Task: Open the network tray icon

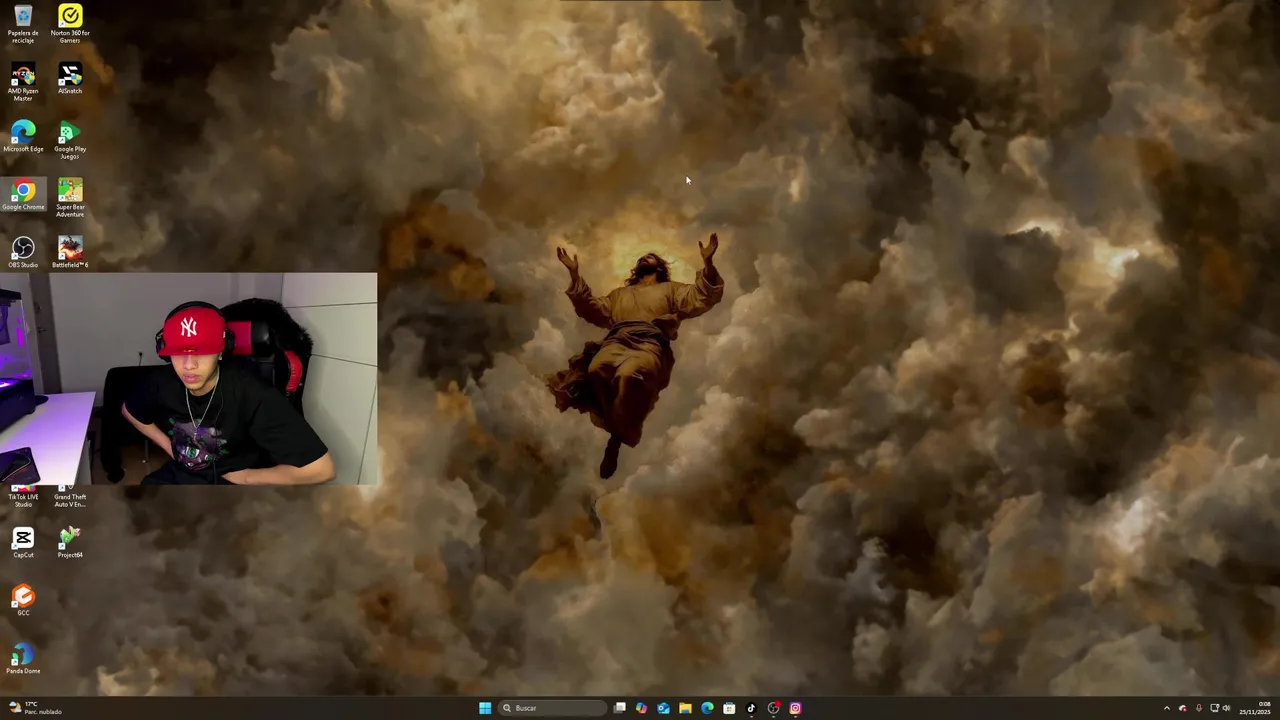Action: click(x=1215, y=708)
